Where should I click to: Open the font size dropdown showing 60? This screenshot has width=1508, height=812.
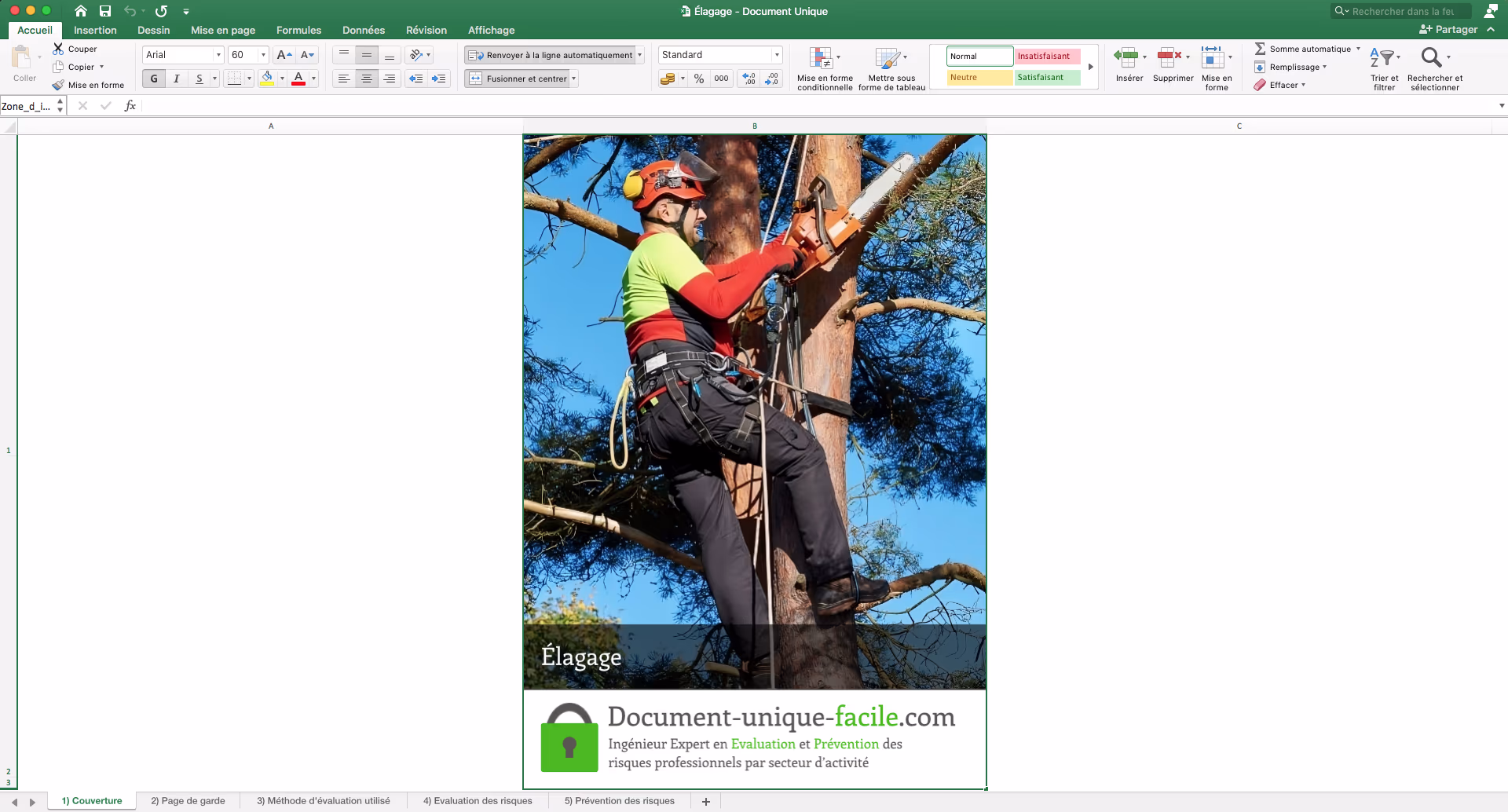263,55
